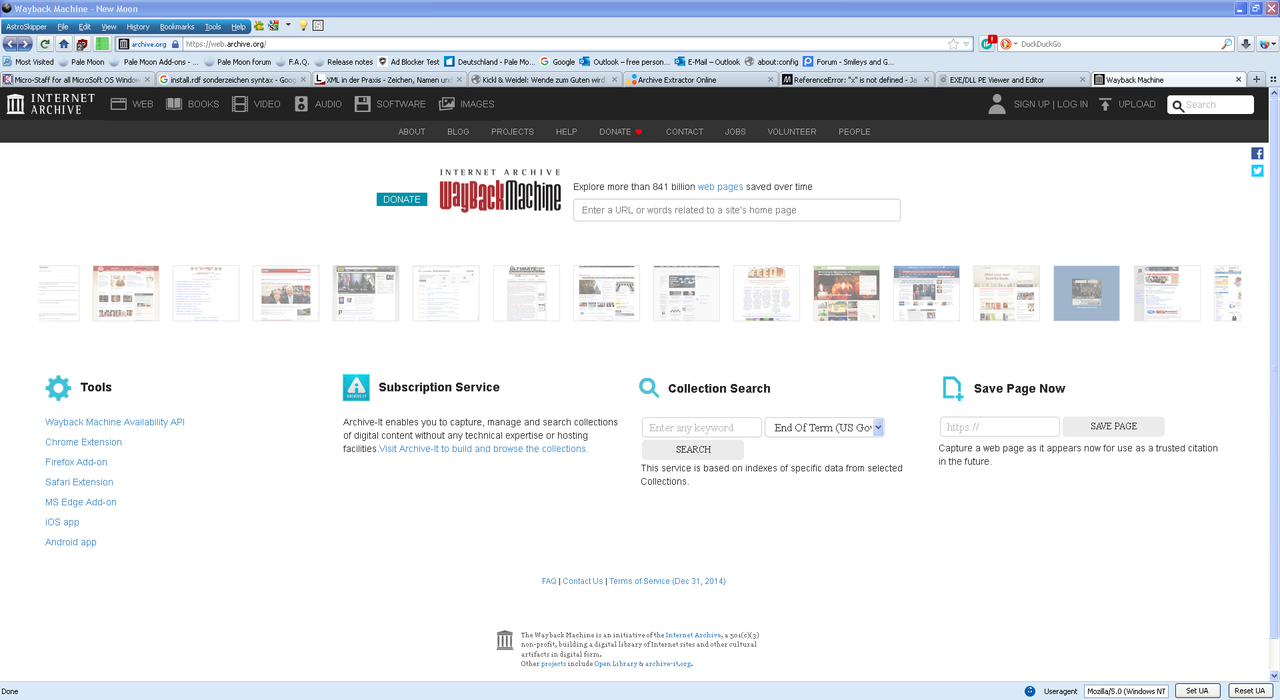The height and width of the screenshot is (700, 1280).
Task: Click the VOLUNTEER navigation item
Action: click(x=792, y=132)
